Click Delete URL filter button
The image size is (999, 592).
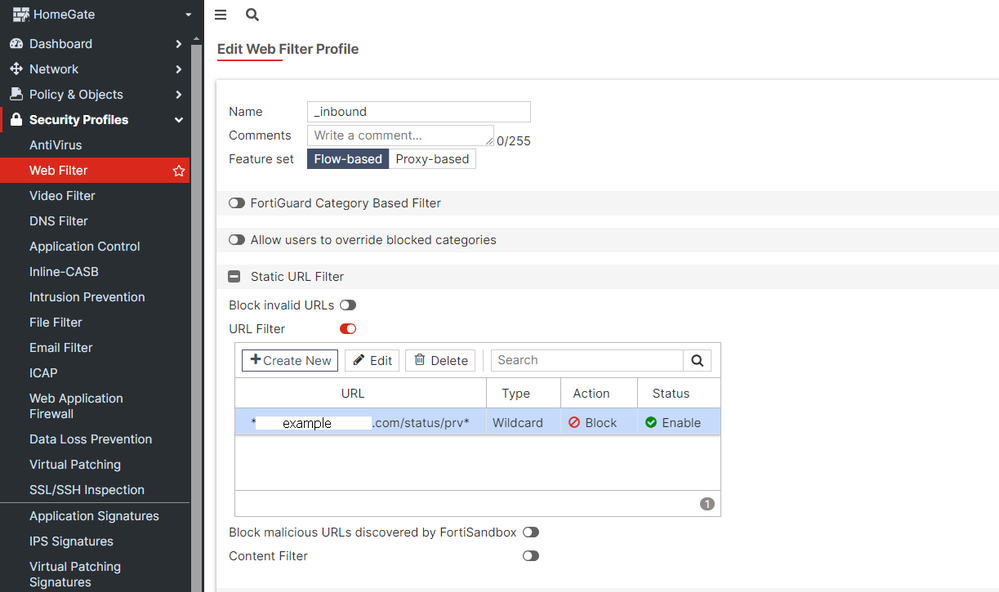coord(441,360)
